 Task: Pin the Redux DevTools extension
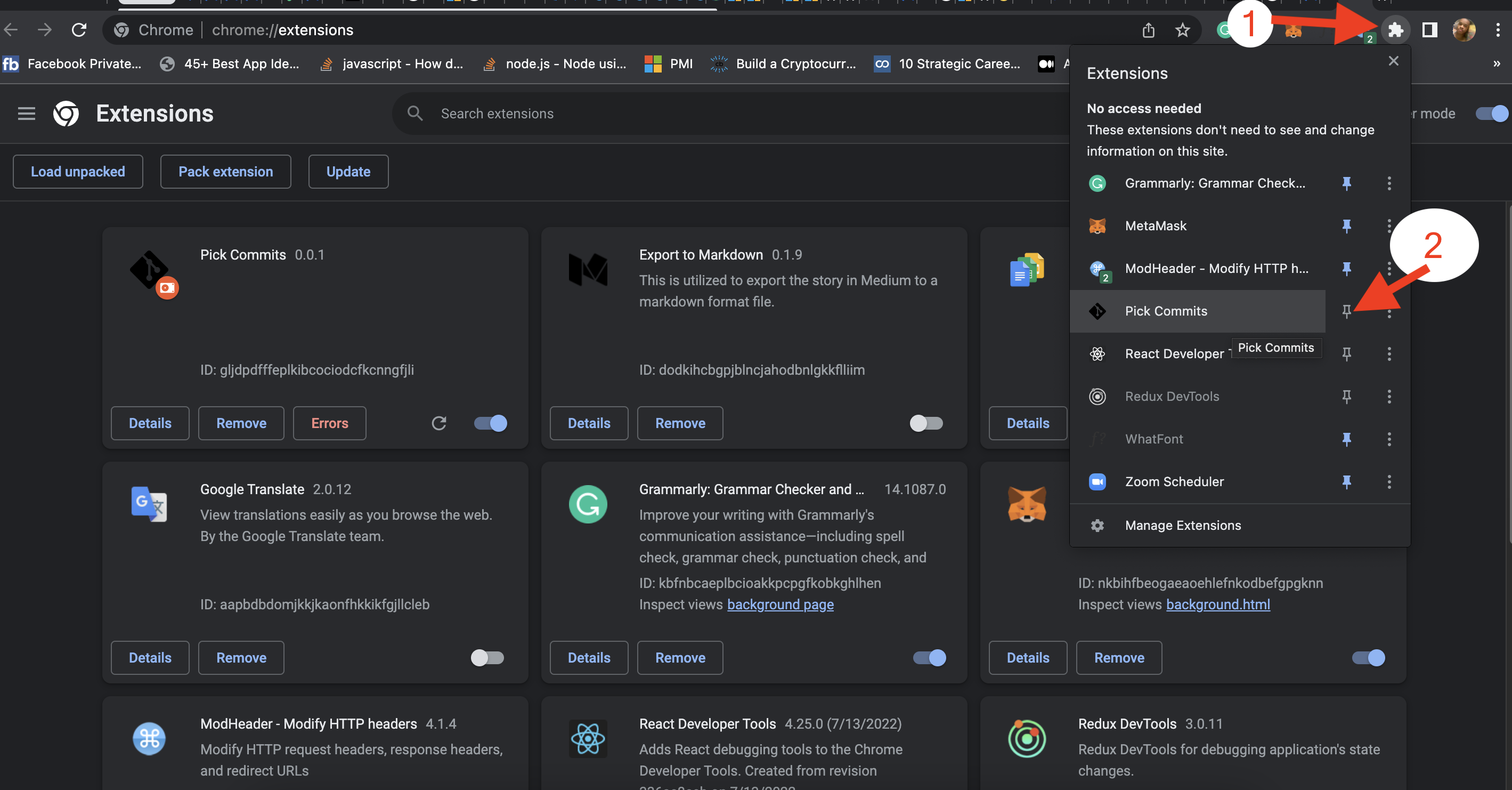point(1346,397)
